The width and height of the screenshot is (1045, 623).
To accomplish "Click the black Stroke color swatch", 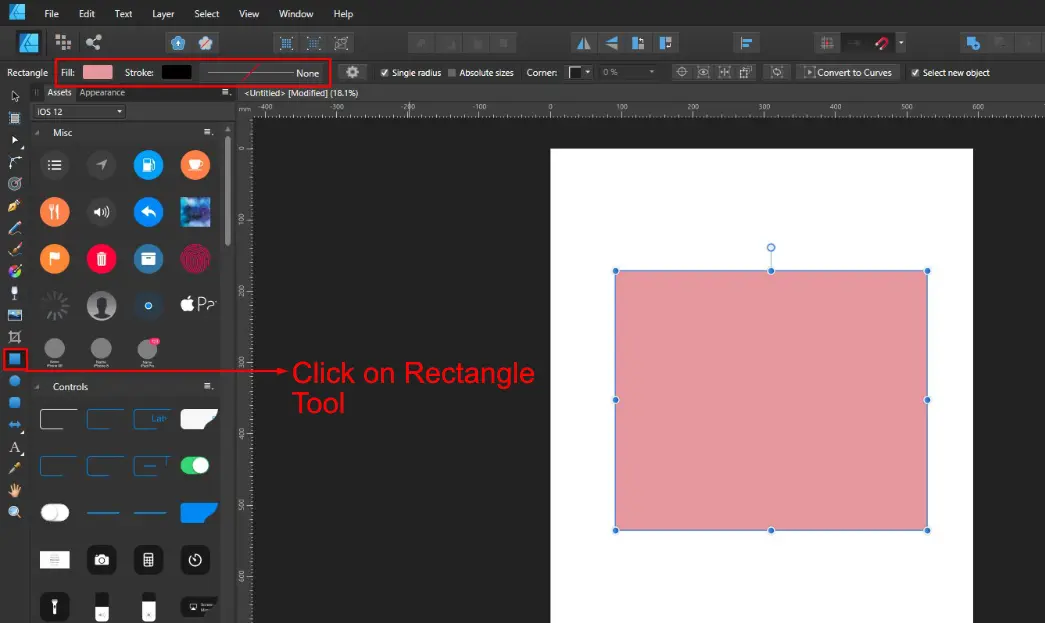I will point(177,72).
